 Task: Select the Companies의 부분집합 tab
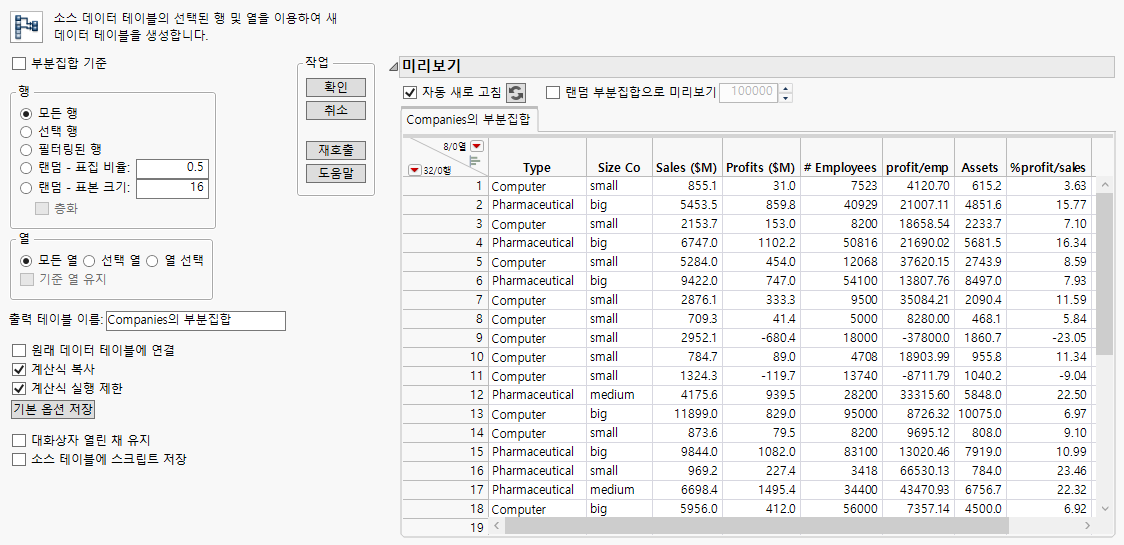pyautogui.click(x=469, y=120)
